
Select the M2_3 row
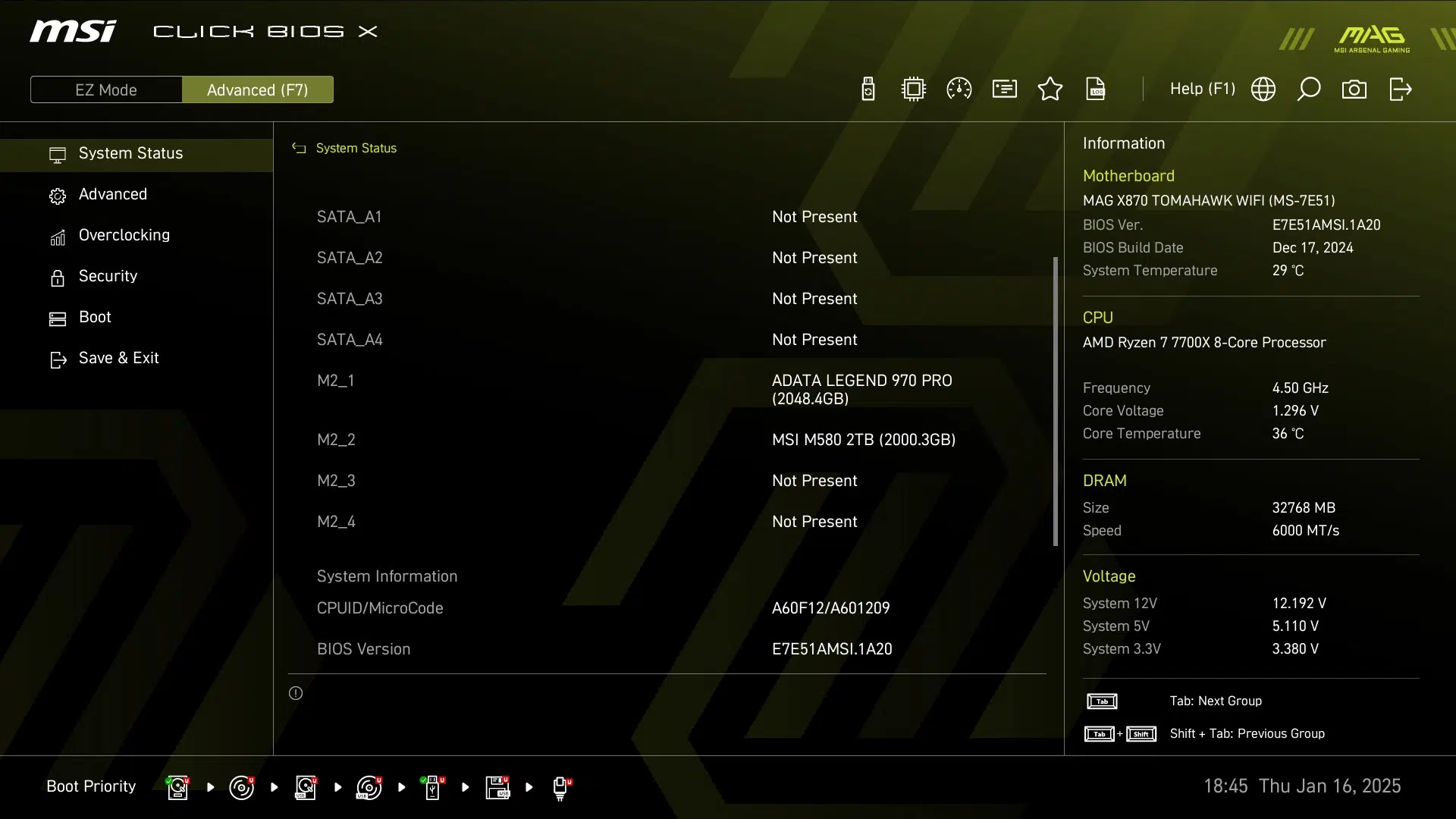click(667, 481)
